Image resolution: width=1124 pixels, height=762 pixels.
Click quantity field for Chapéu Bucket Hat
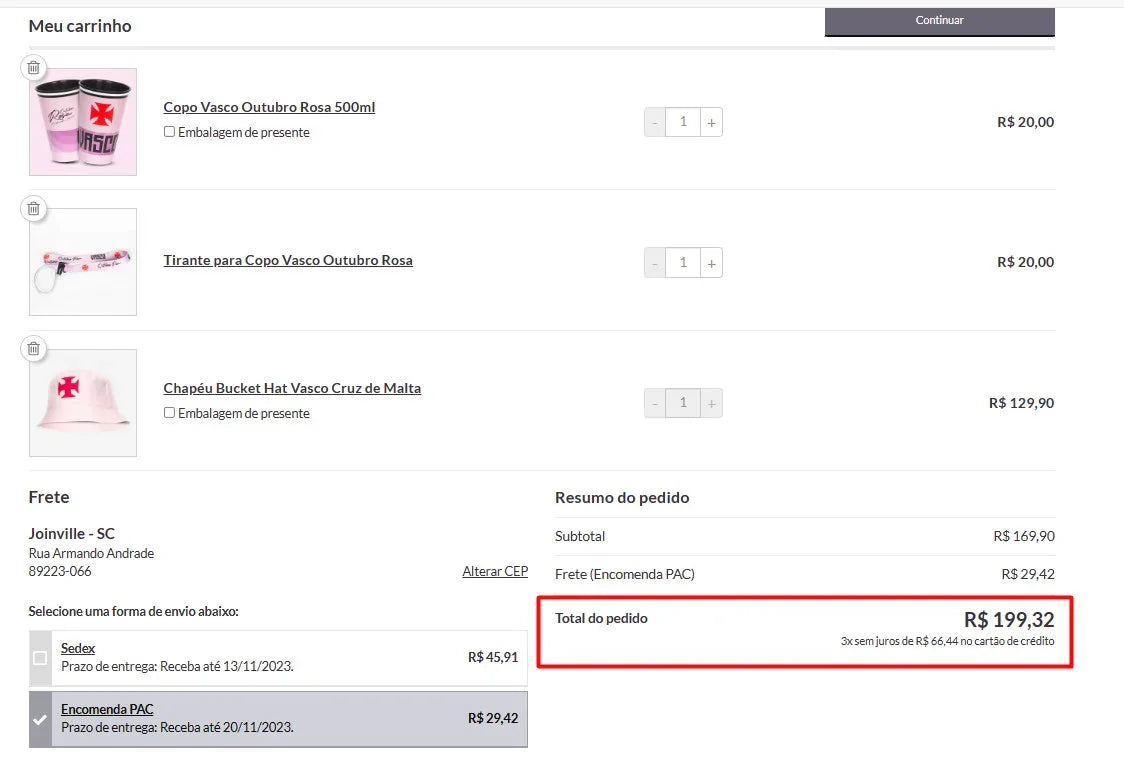pos(683,403)
